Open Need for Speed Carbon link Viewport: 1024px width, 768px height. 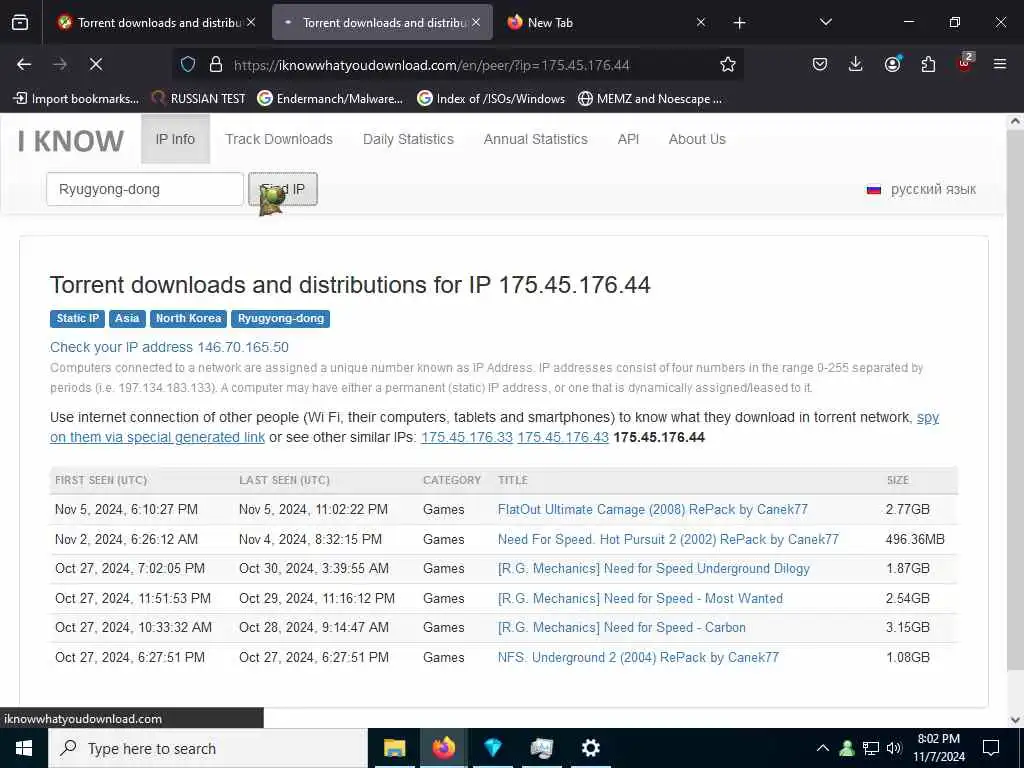point(622,628)
